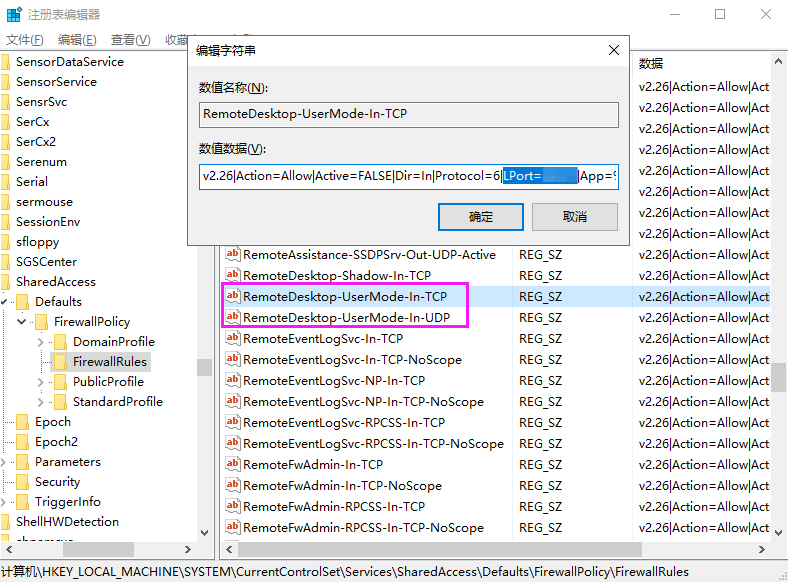Click the 数值名称 field showing RemoteDesktop-UserMode-In-TCP

click(x=408, y=114)
